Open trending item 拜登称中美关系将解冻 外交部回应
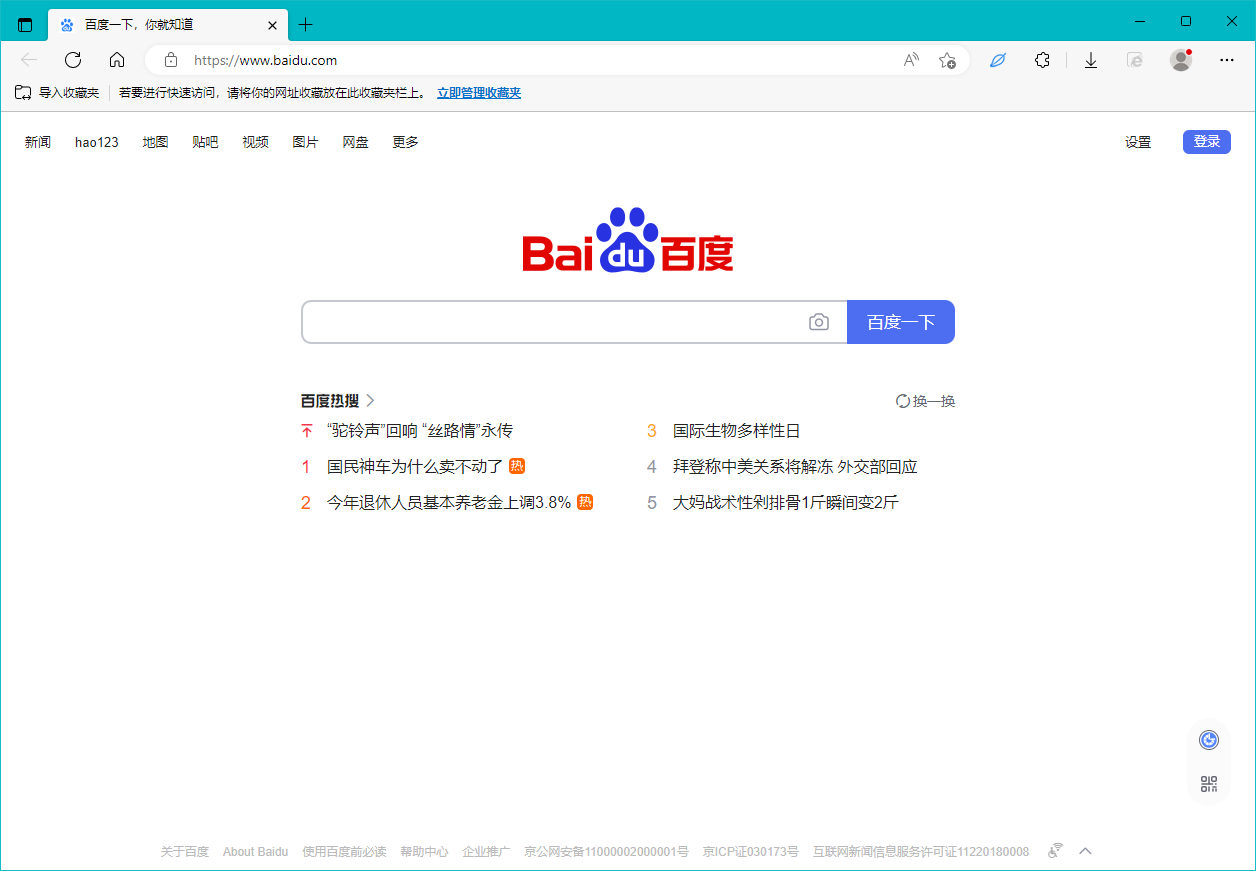Image resolution: width=1256 pixels, height=871 pixels. 795,467
